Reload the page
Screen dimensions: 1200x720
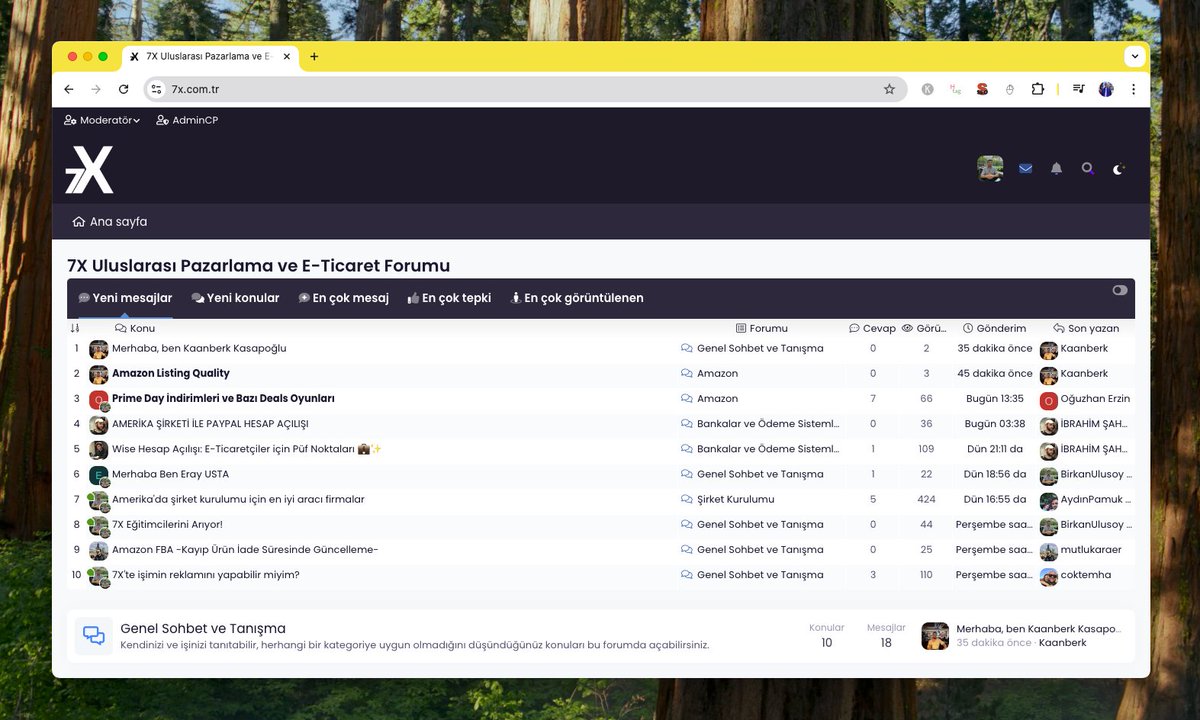coord(123,89)
